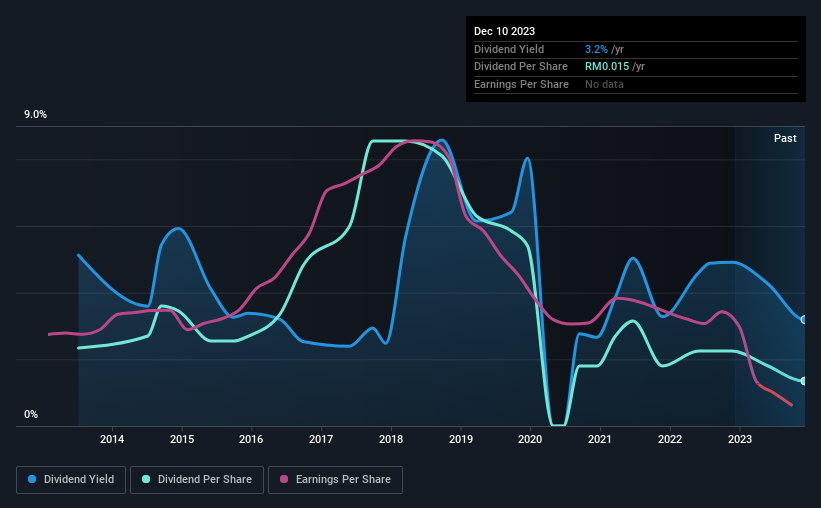Click the 0% y-axis label

pos(31,414)
